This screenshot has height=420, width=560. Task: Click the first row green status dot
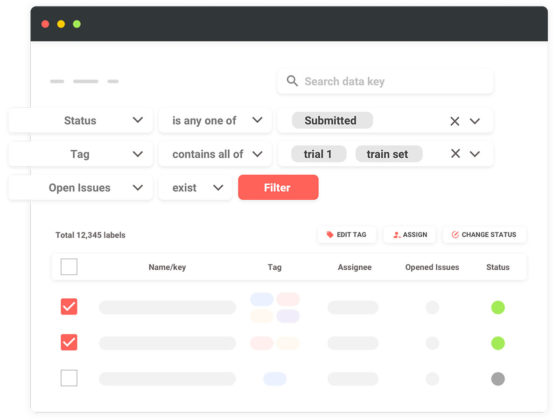click(498, 307)
